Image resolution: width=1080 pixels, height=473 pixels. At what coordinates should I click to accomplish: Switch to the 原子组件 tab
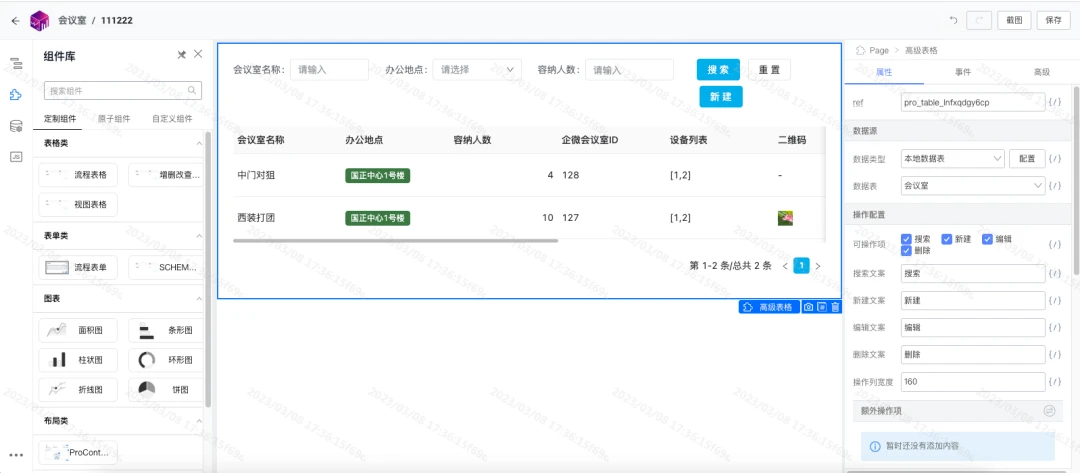click(x=114, y=118)
